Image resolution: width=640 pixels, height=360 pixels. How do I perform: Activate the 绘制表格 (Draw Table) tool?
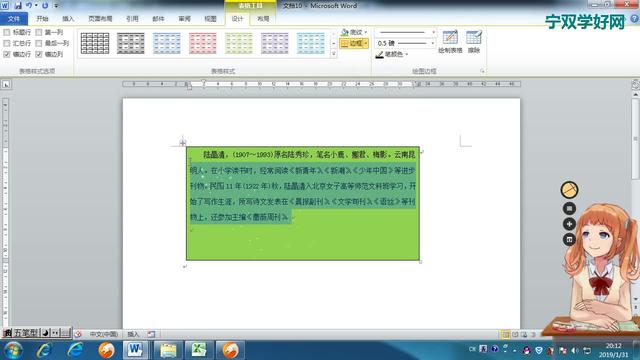[450, 42]
